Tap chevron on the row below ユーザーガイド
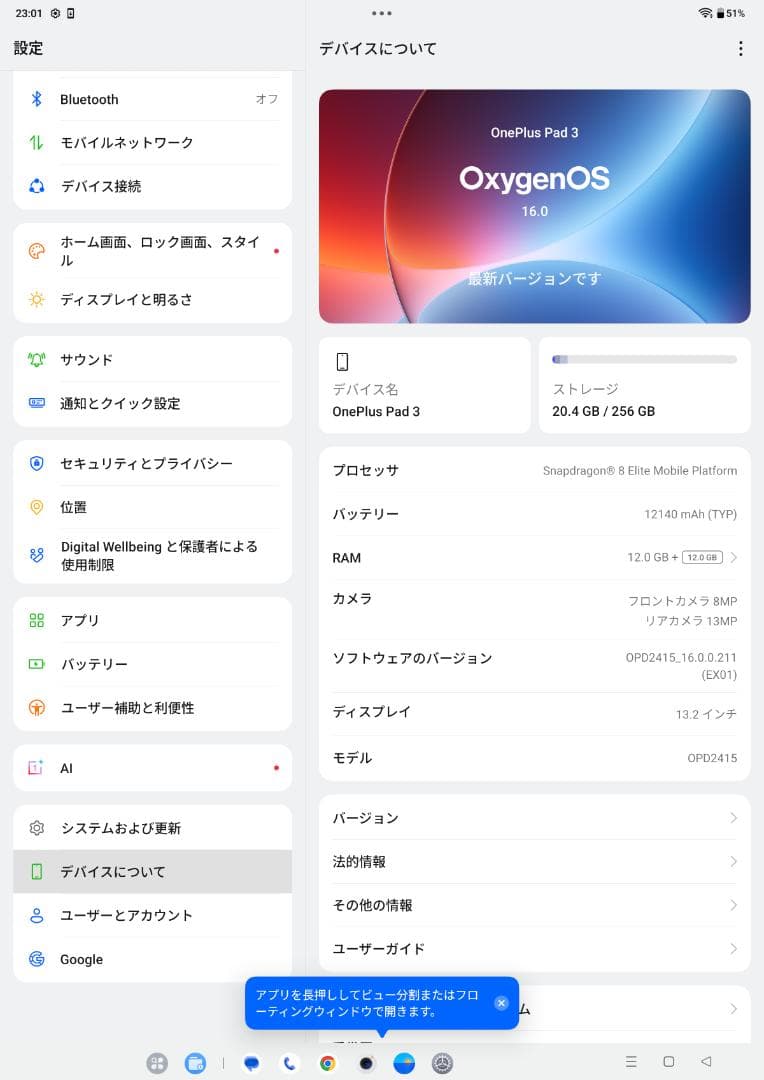The height and width of the screenshot is (1080, 764). click(x=734, y=1009)
